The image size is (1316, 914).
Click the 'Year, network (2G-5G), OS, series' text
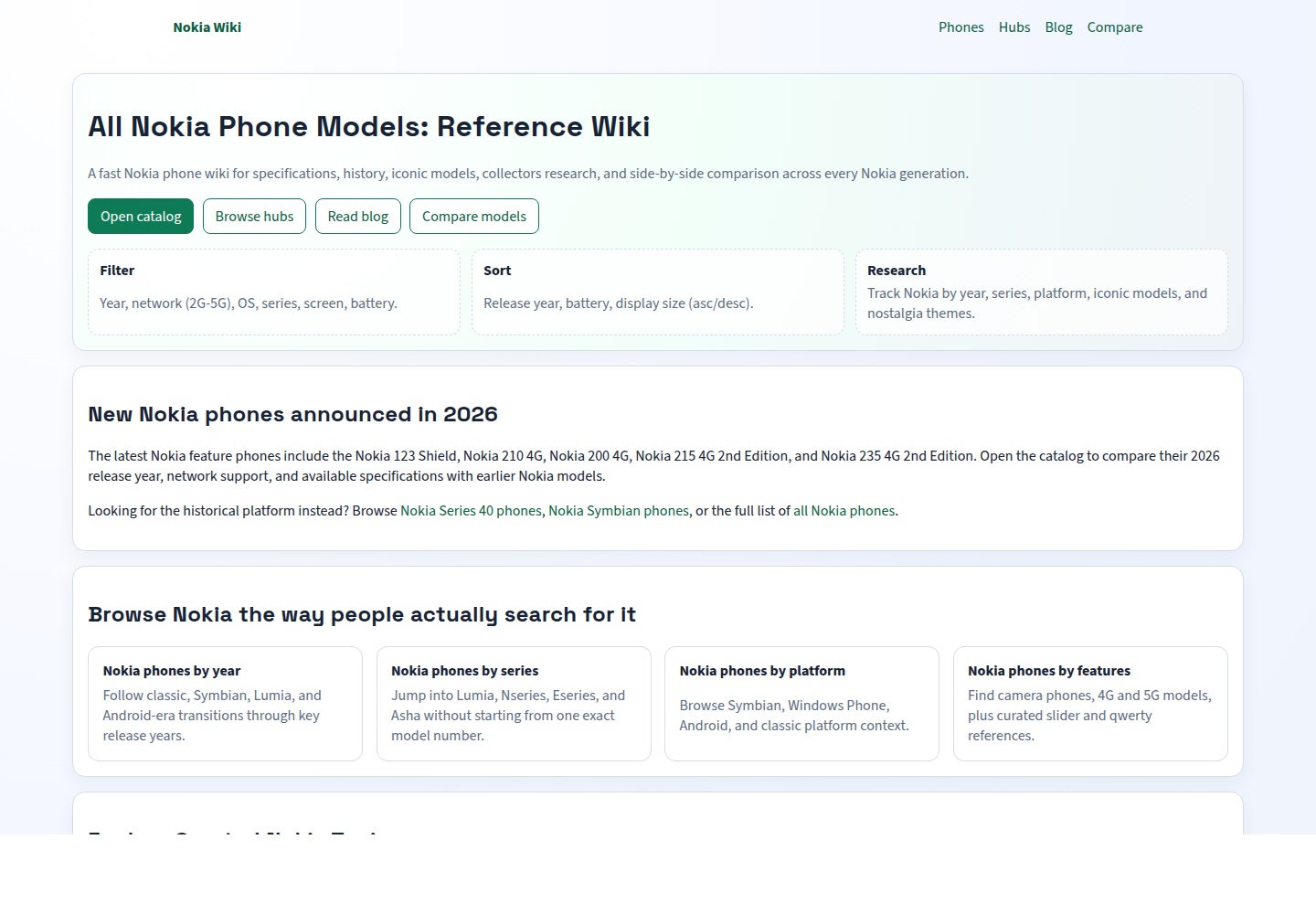tap(249, 303)
